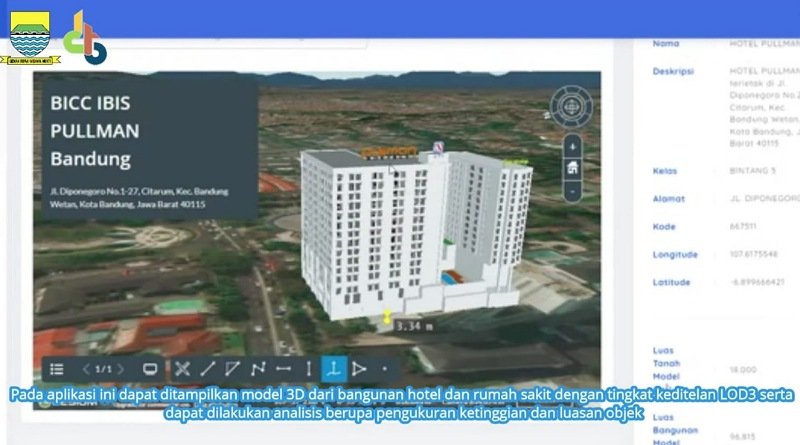This screenshot has width=800, height=445.
Task: Select the highlighted height from terrain tool
Action: (334, 368)
